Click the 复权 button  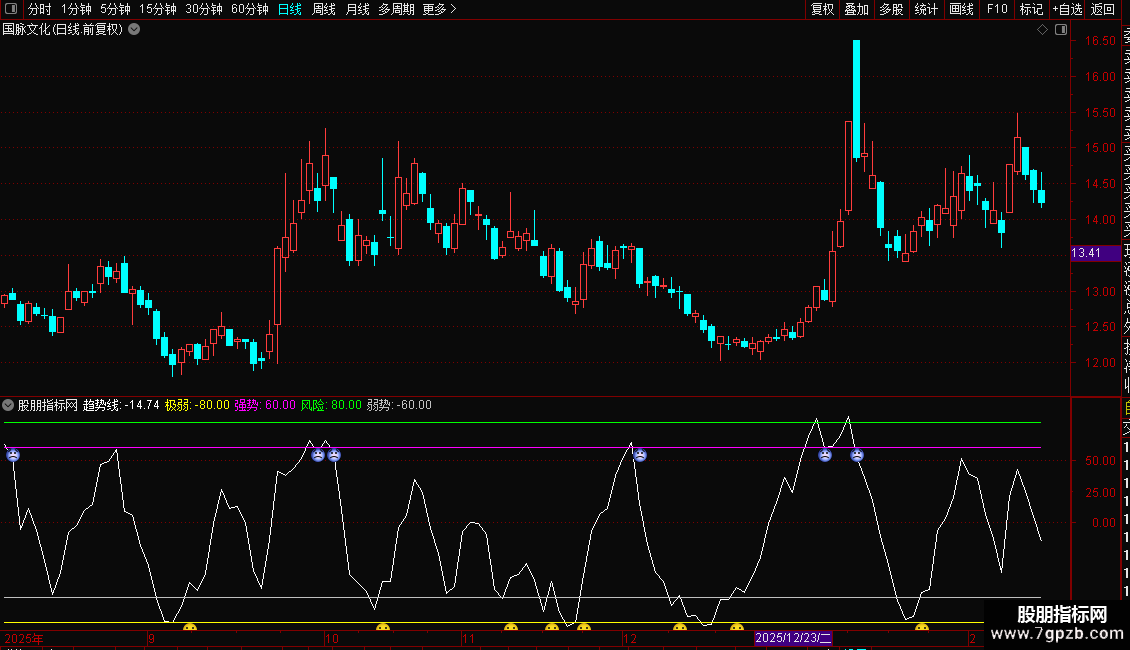pyautogui.click(x=822, y=9)
